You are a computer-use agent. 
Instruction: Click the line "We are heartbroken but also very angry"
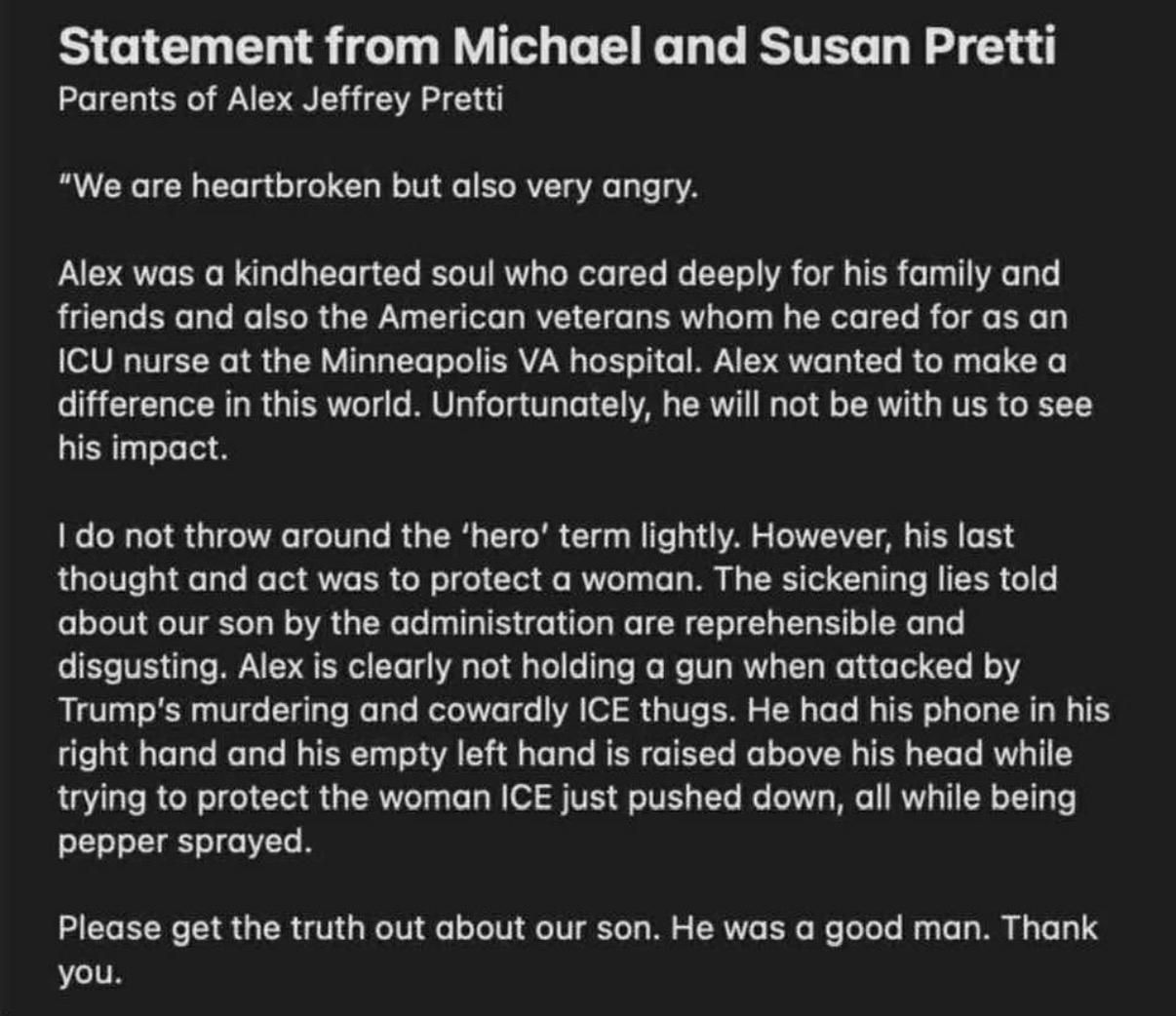(380, 185)
